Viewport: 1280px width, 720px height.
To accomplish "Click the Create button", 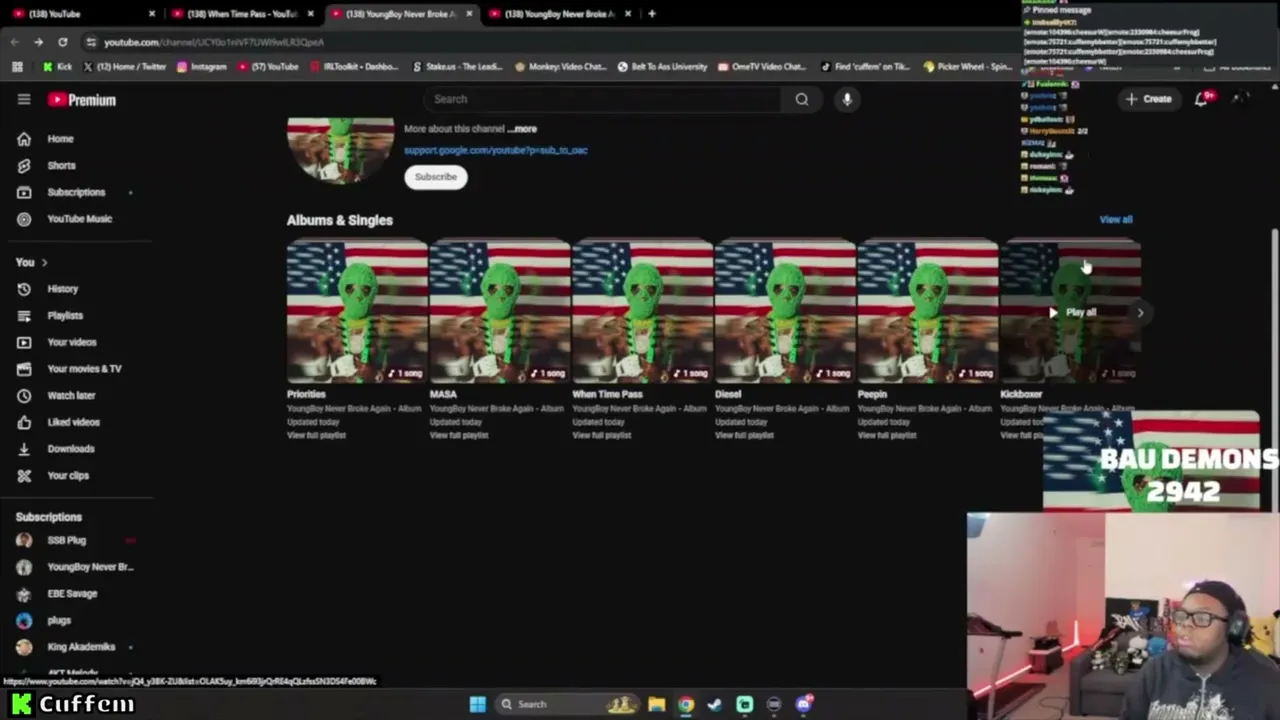I will (x=1148, y=99).
